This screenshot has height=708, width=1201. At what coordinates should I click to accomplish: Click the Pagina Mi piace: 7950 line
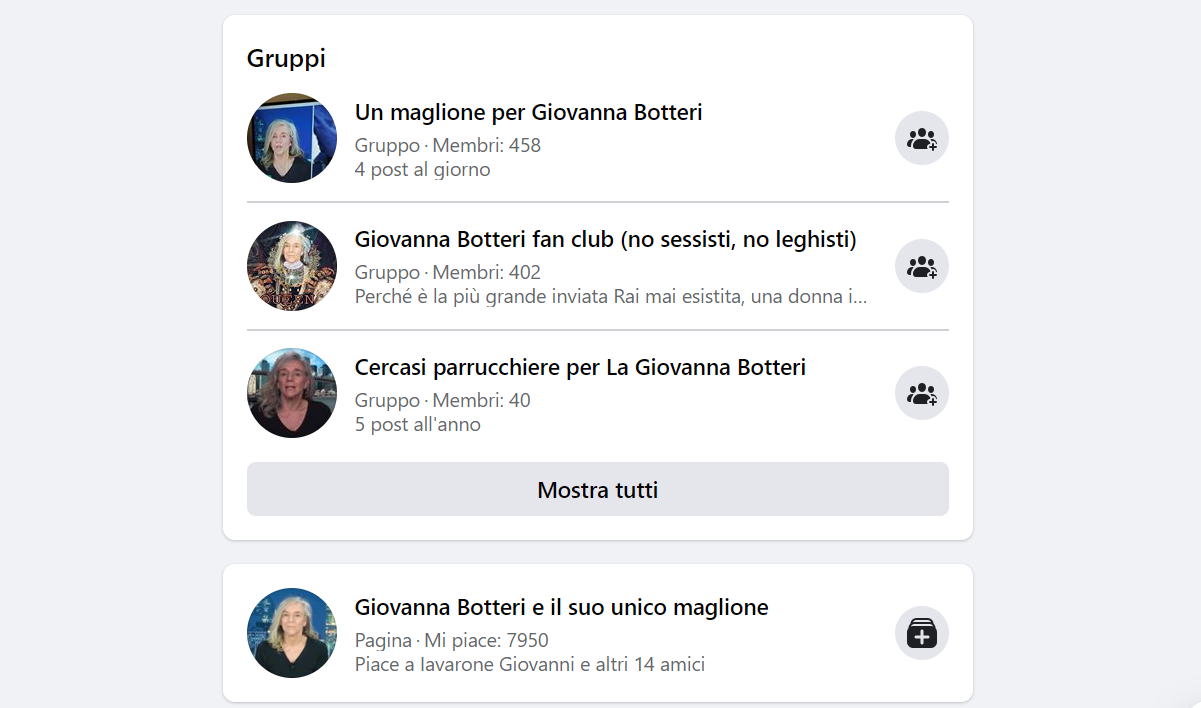pos(451,640)
